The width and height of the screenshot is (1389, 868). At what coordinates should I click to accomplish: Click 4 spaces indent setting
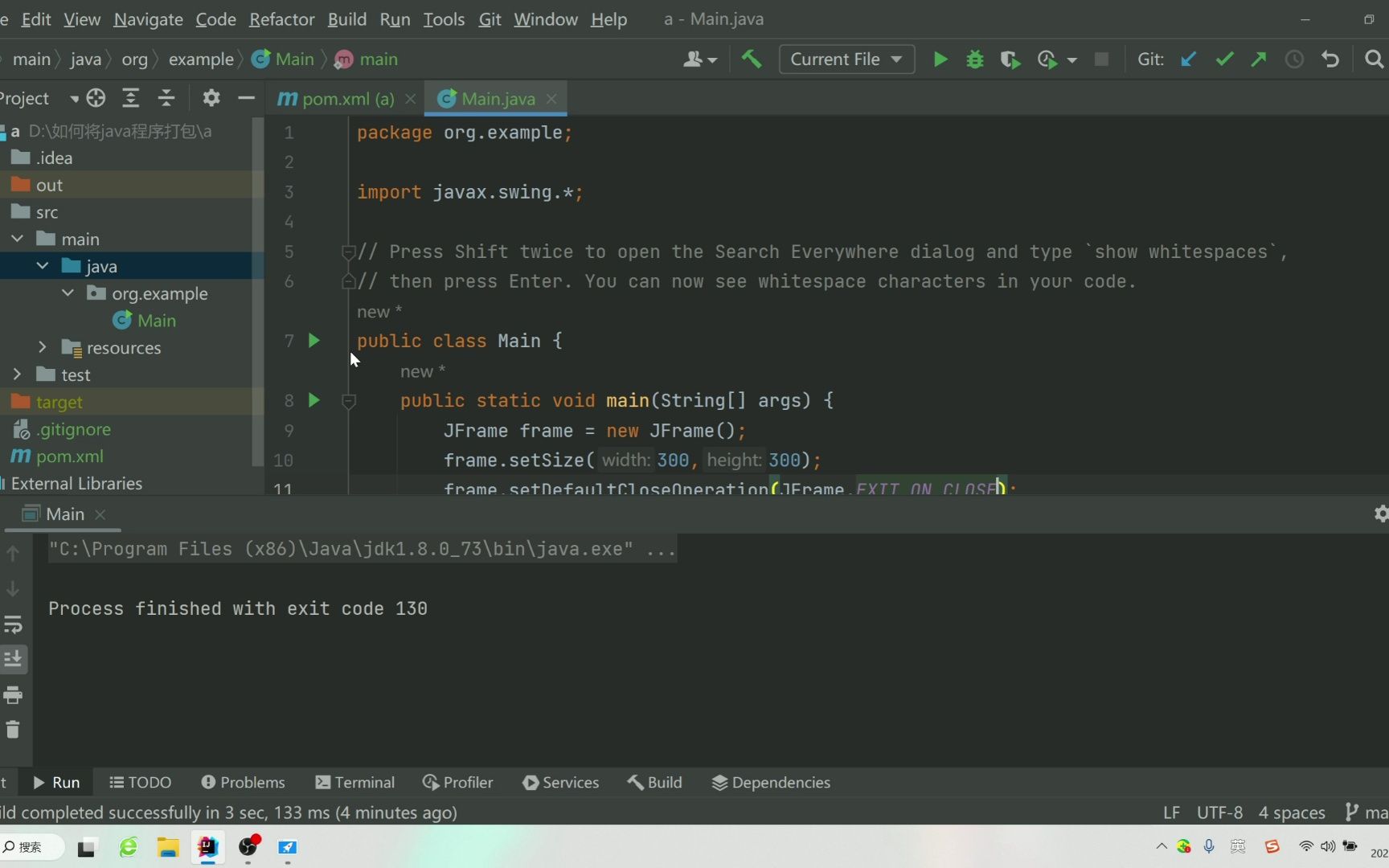[x=1292, y=813]
